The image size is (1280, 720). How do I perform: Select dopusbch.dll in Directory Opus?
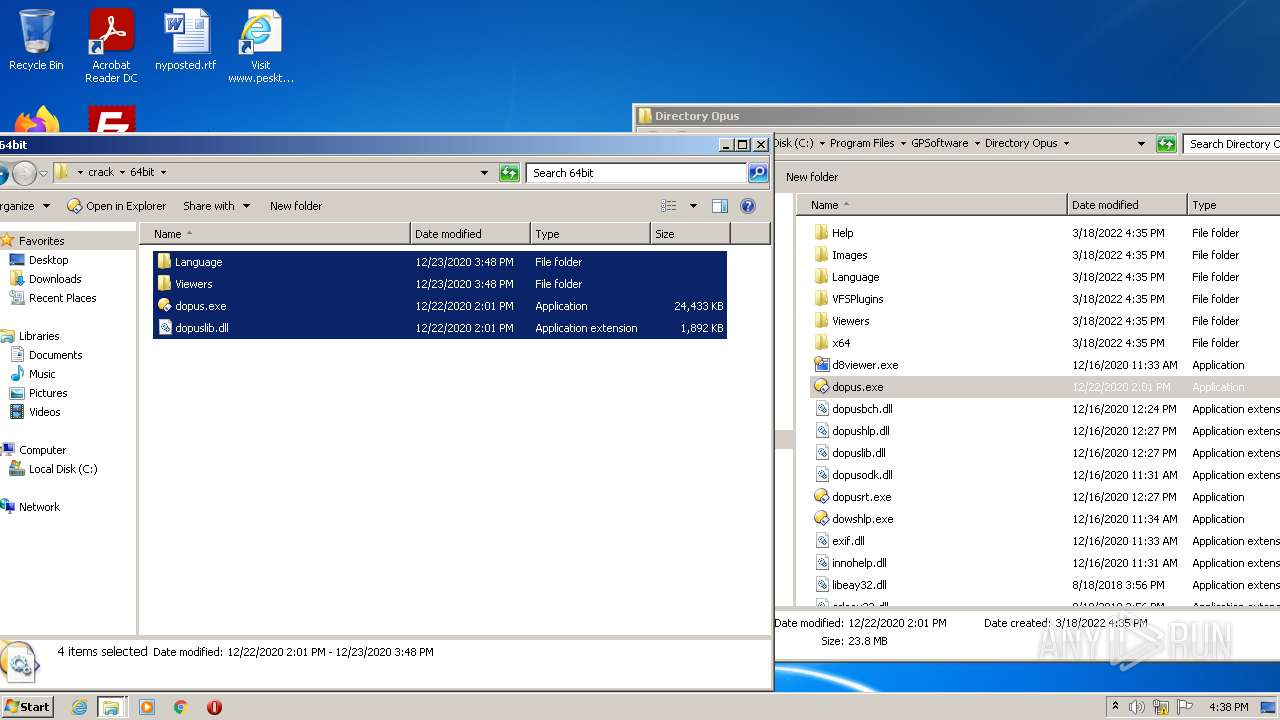coord(862,409)
